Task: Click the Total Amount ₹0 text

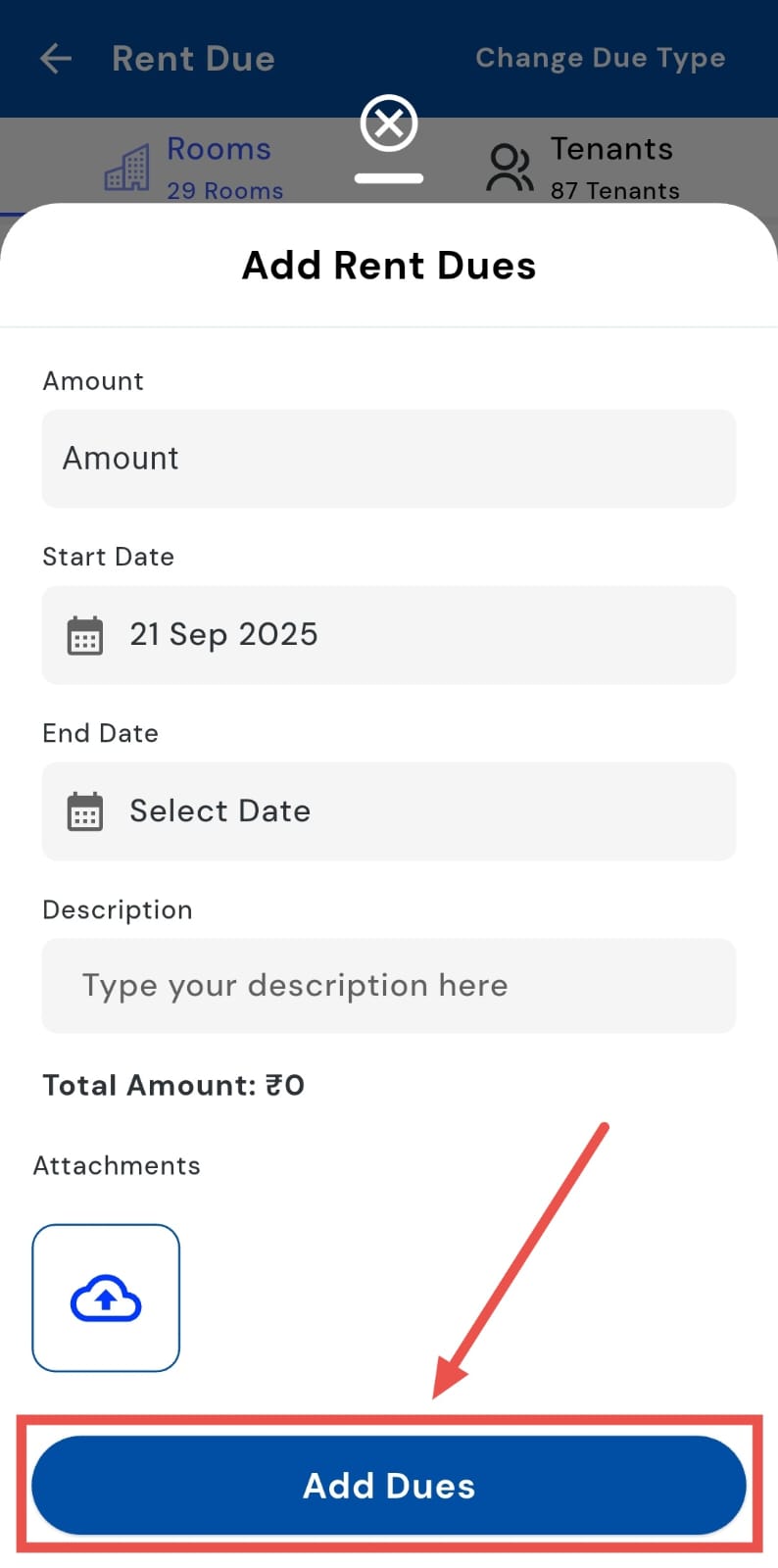Action: coord(173,1085)
